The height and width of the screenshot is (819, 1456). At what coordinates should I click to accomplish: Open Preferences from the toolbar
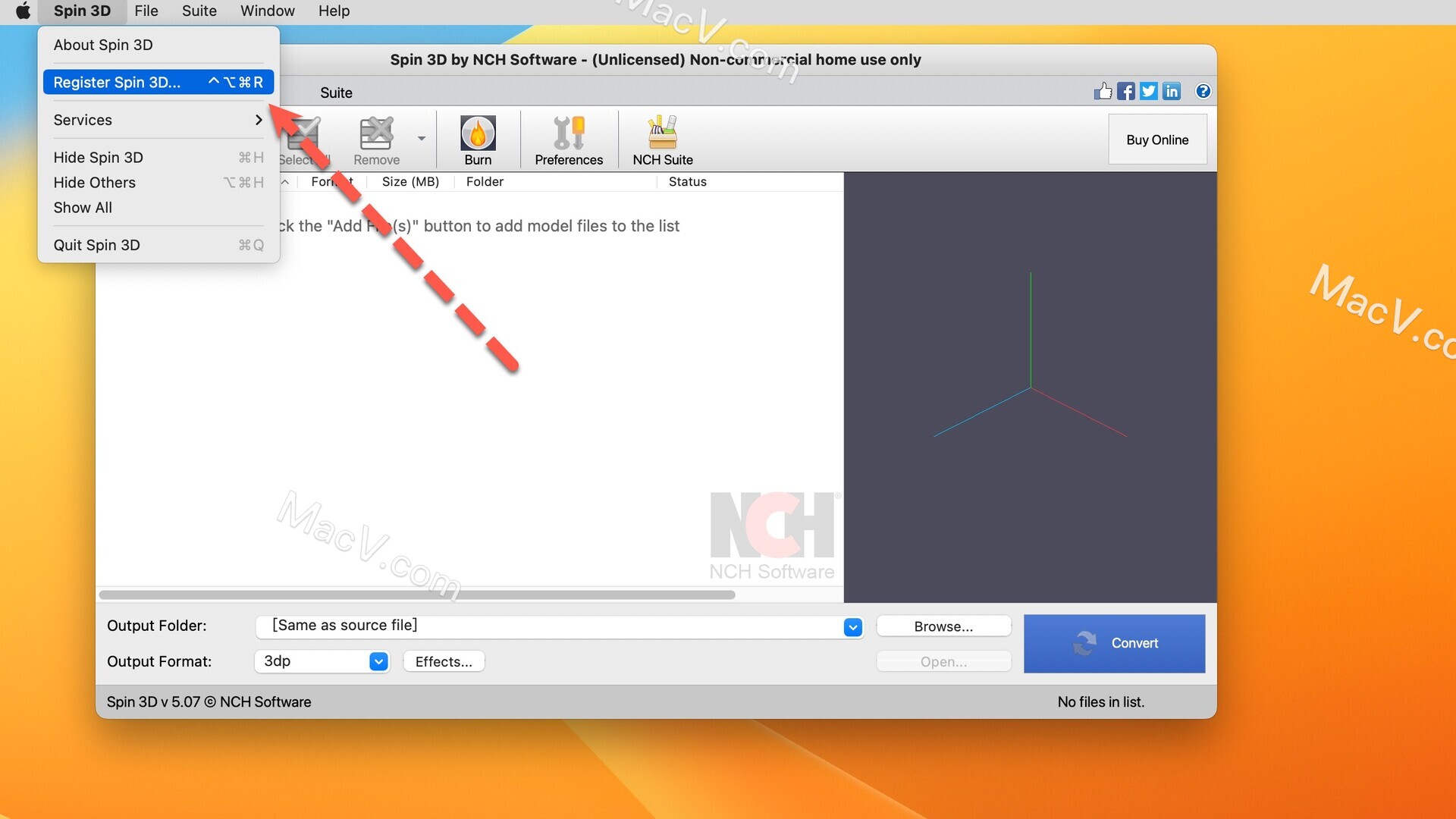coord(569,140)
